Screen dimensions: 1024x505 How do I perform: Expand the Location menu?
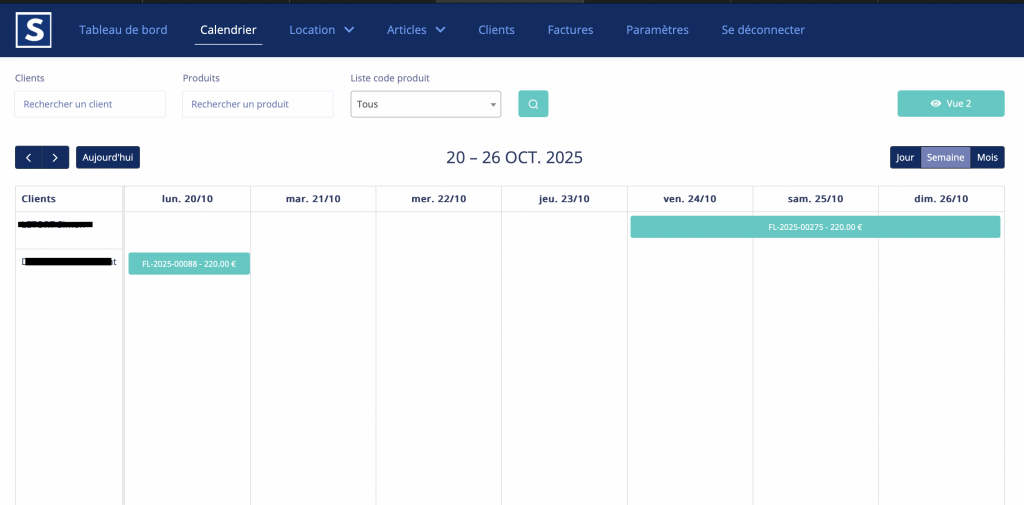[x=321, y=30]
